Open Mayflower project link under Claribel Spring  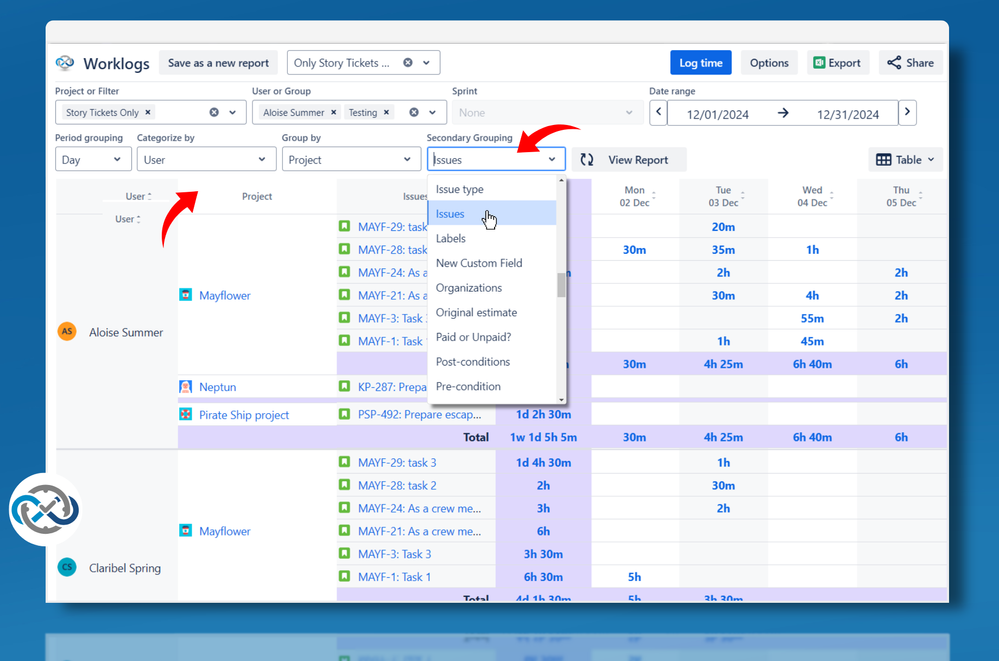click(224, 531)
